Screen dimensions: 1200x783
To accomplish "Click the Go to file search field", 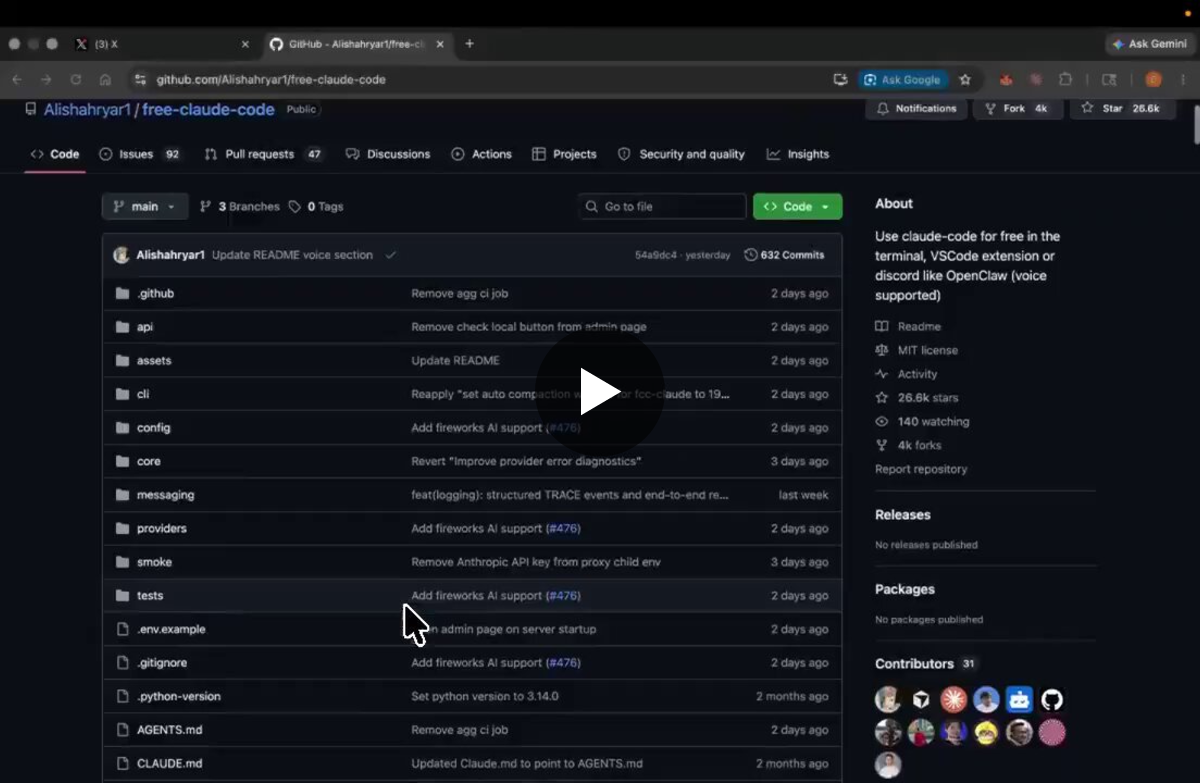I will tap(663, 206).
